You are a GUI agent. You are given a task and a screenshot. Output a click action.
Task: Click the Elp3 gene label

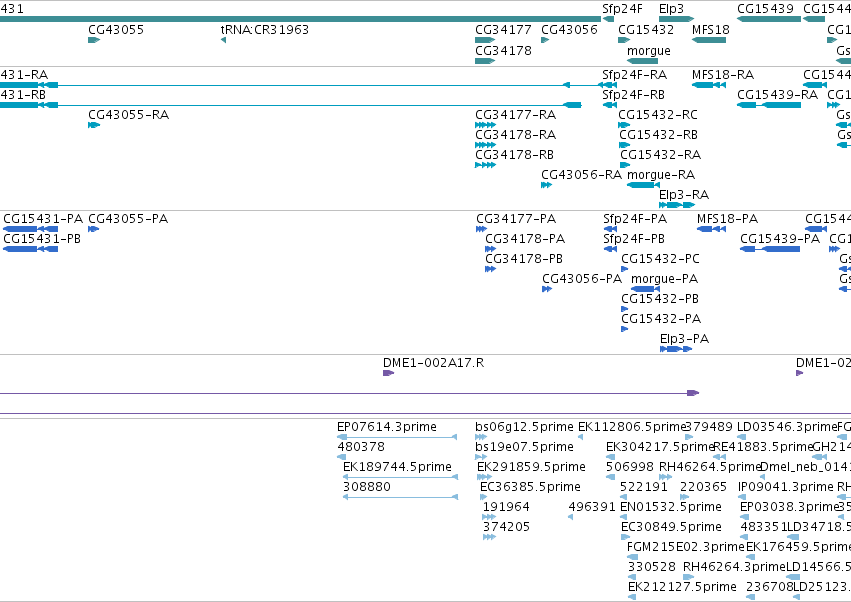click(x=671, y=9)
